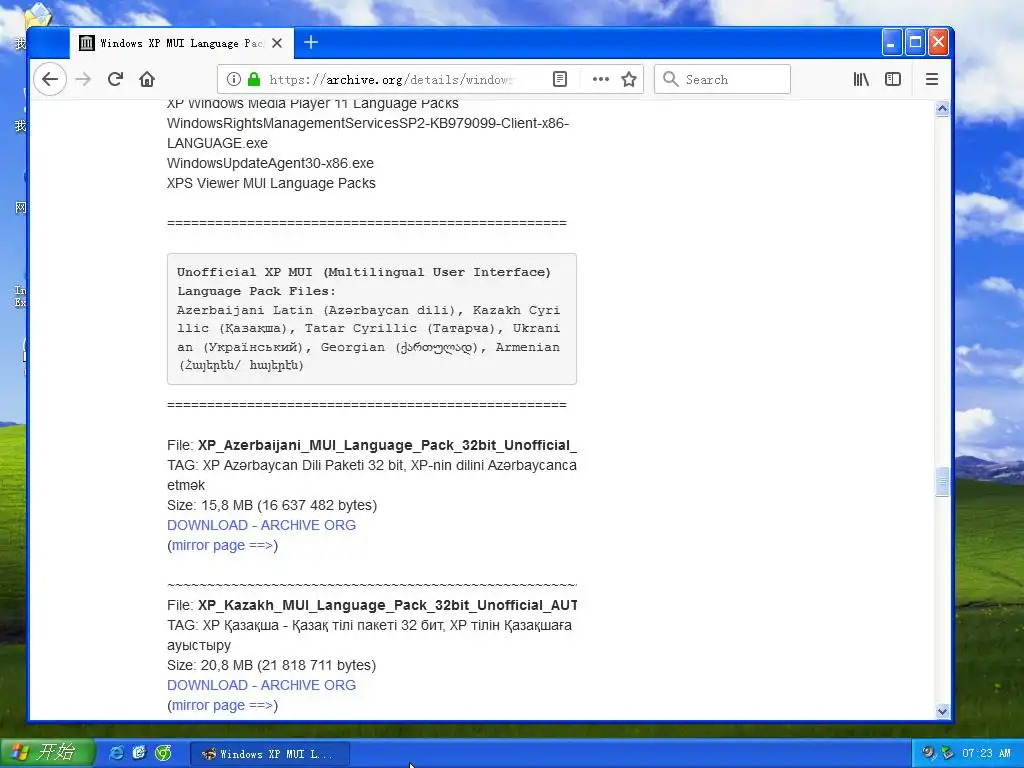The height and width of the screenshot is (768, 1024).
Task: Select the Windows XP MUI Language Pack tab
Action: (182, 43)
